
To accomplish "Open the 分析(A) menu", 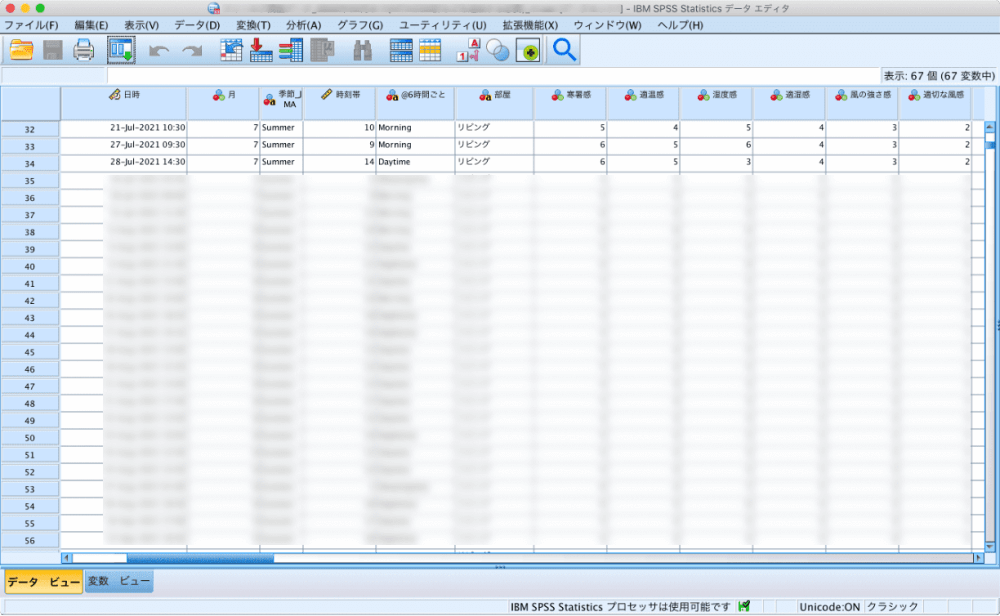I will pyautogui.click(x=303, y=24).
